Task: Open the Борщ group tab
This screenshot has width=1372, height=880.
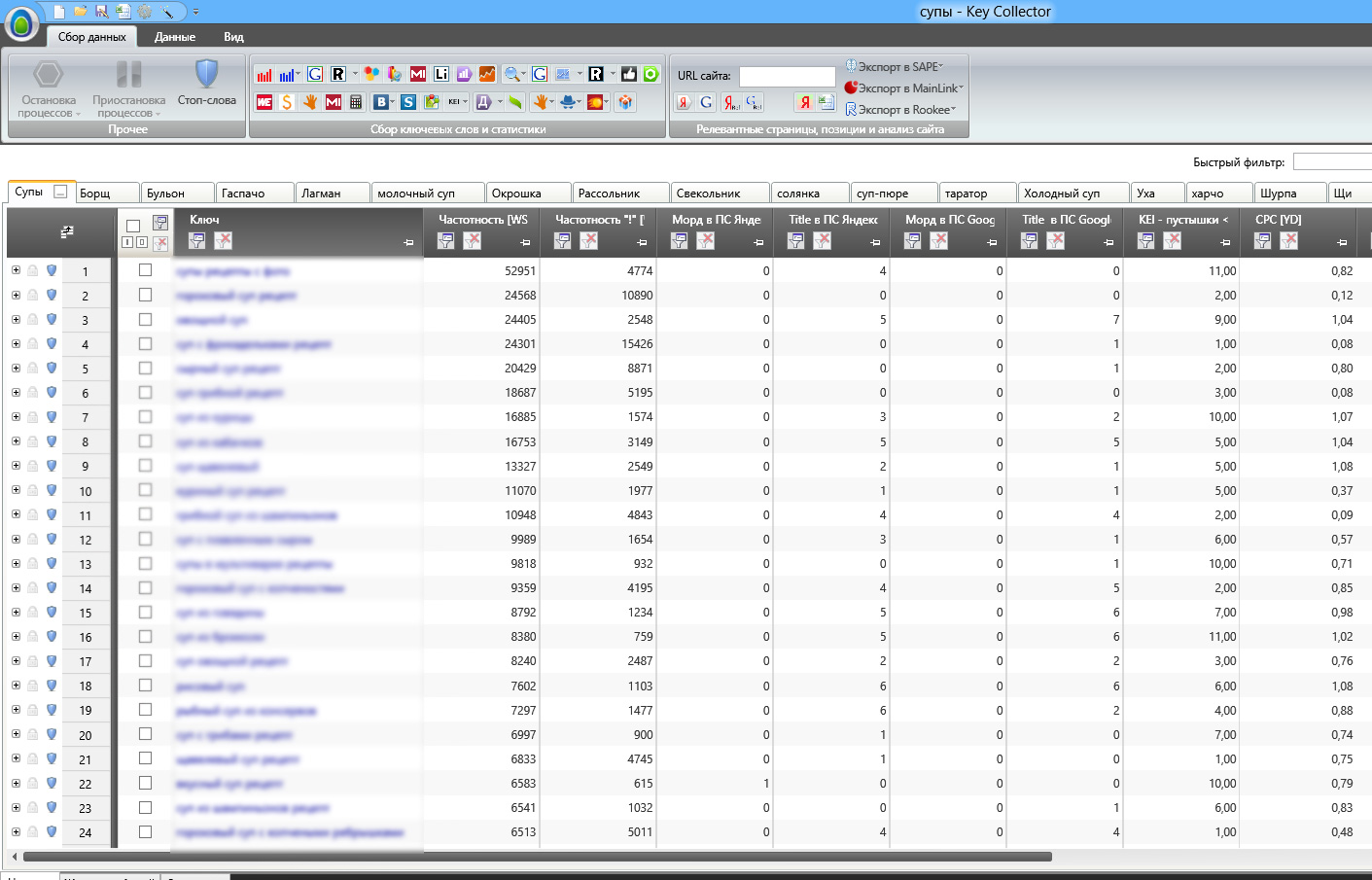Action: 106,193
